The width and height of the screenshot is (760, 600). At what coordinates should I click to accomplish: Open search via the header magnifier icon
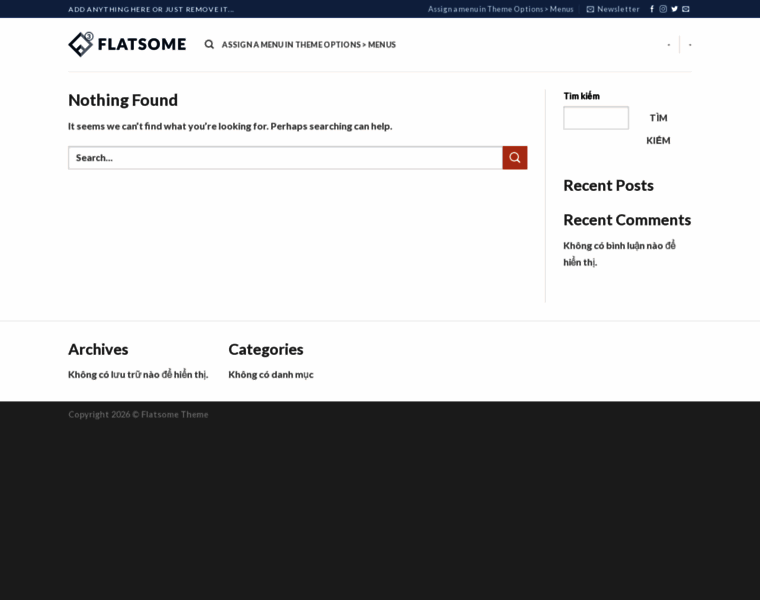[209, 44]
